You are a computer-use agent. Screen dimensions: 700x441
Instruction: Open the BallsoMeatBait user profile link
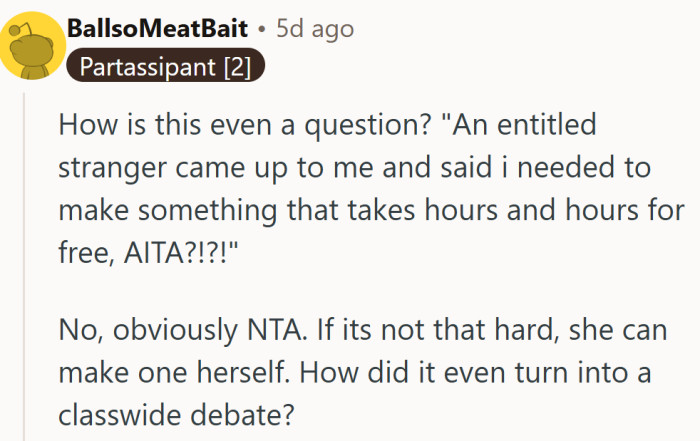coord(159,29)
